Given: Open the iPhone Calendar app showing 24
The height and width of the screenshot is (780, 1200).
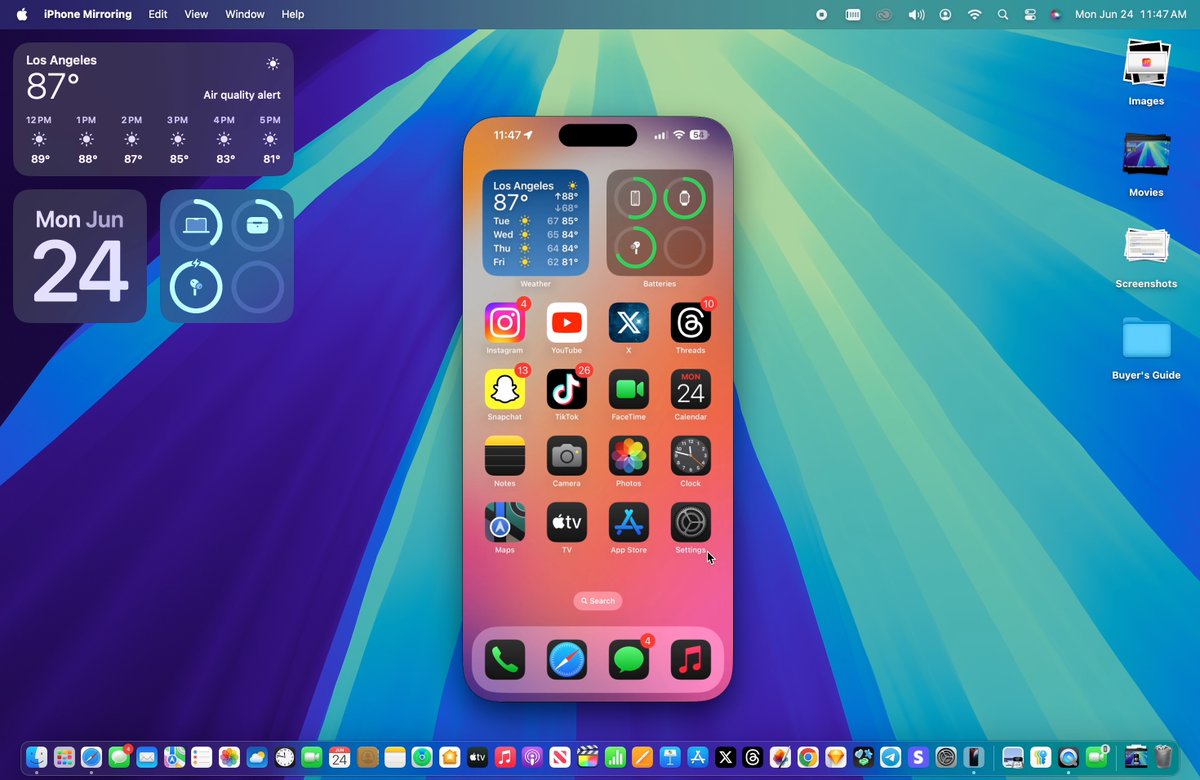Looking at the screenshot, I should pyautogui.click(x=691, y=389).
